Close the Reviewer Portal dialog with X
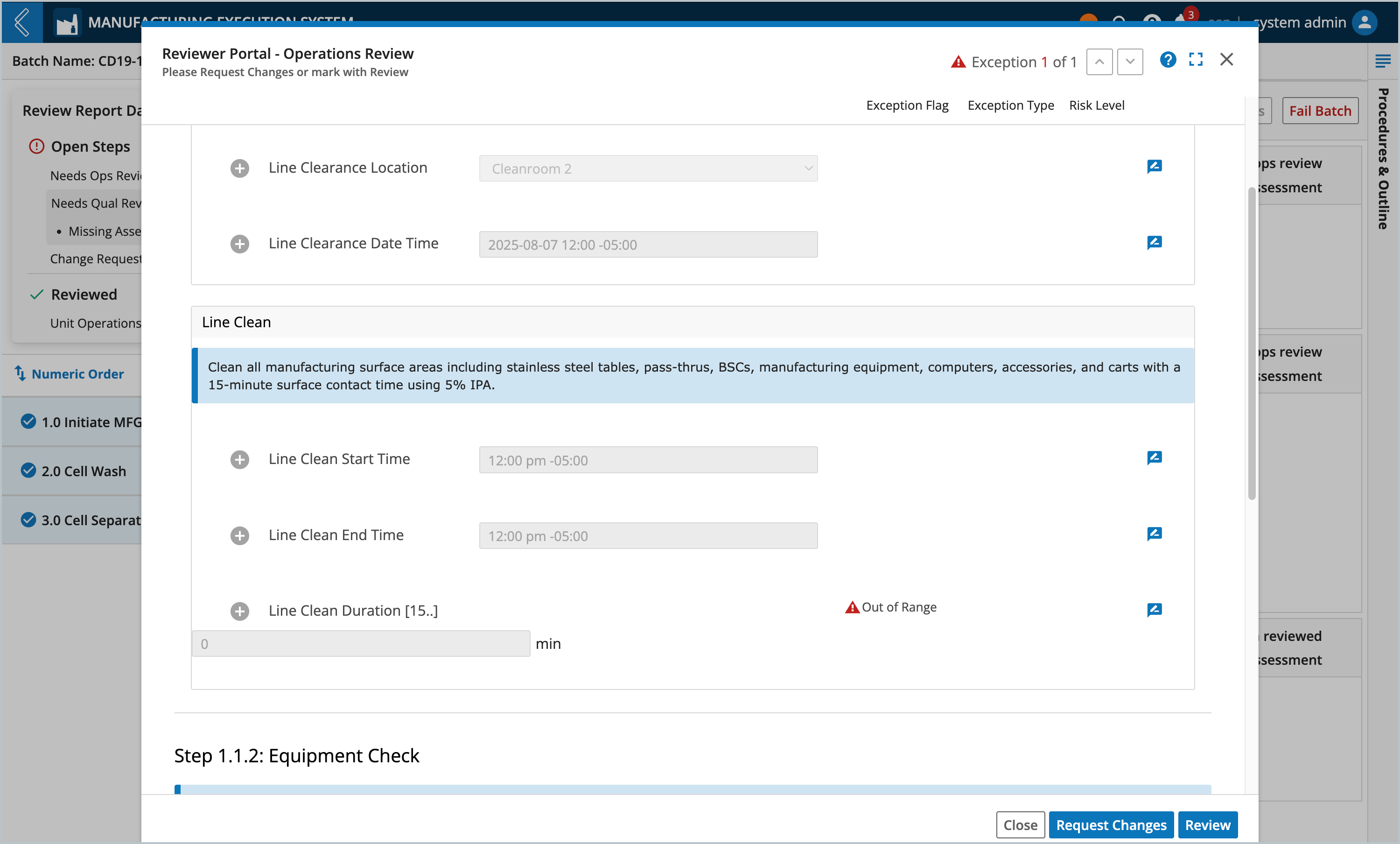The width and height of the screenshot is (1400, 844). coord(1227,59)
